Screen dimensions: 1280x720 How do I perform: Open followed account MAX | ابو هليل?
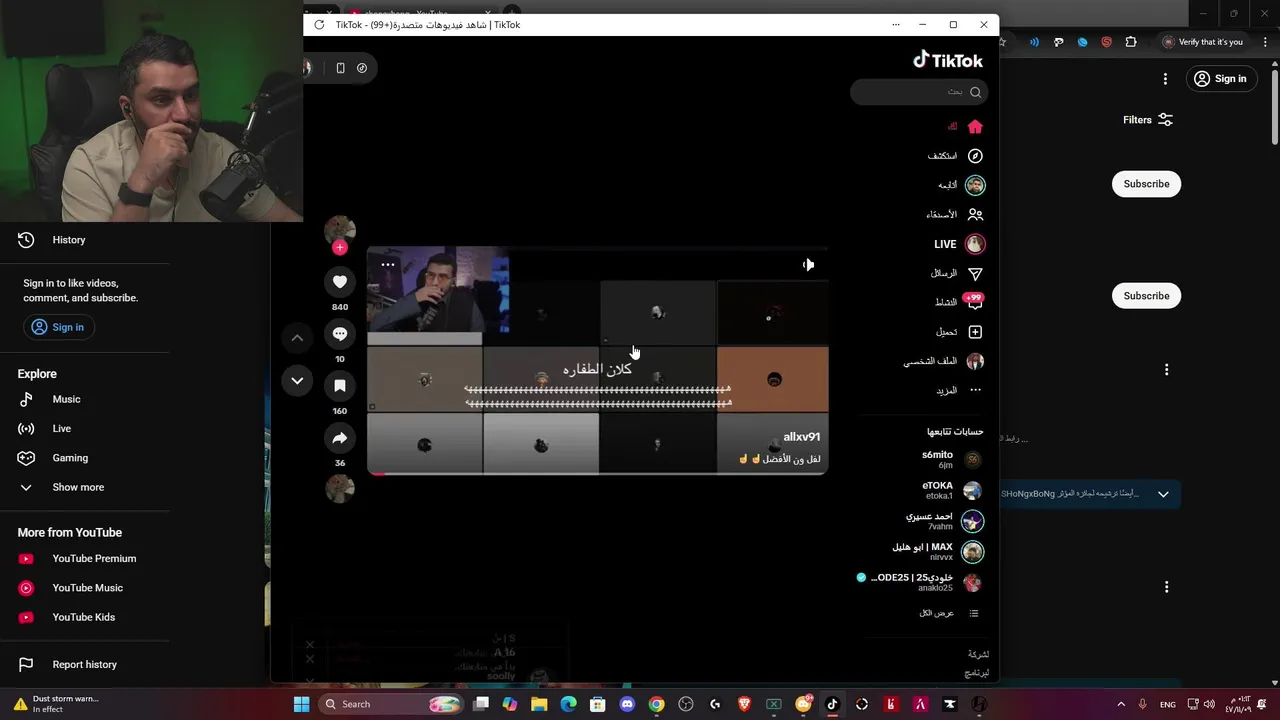tap(938, 552)
